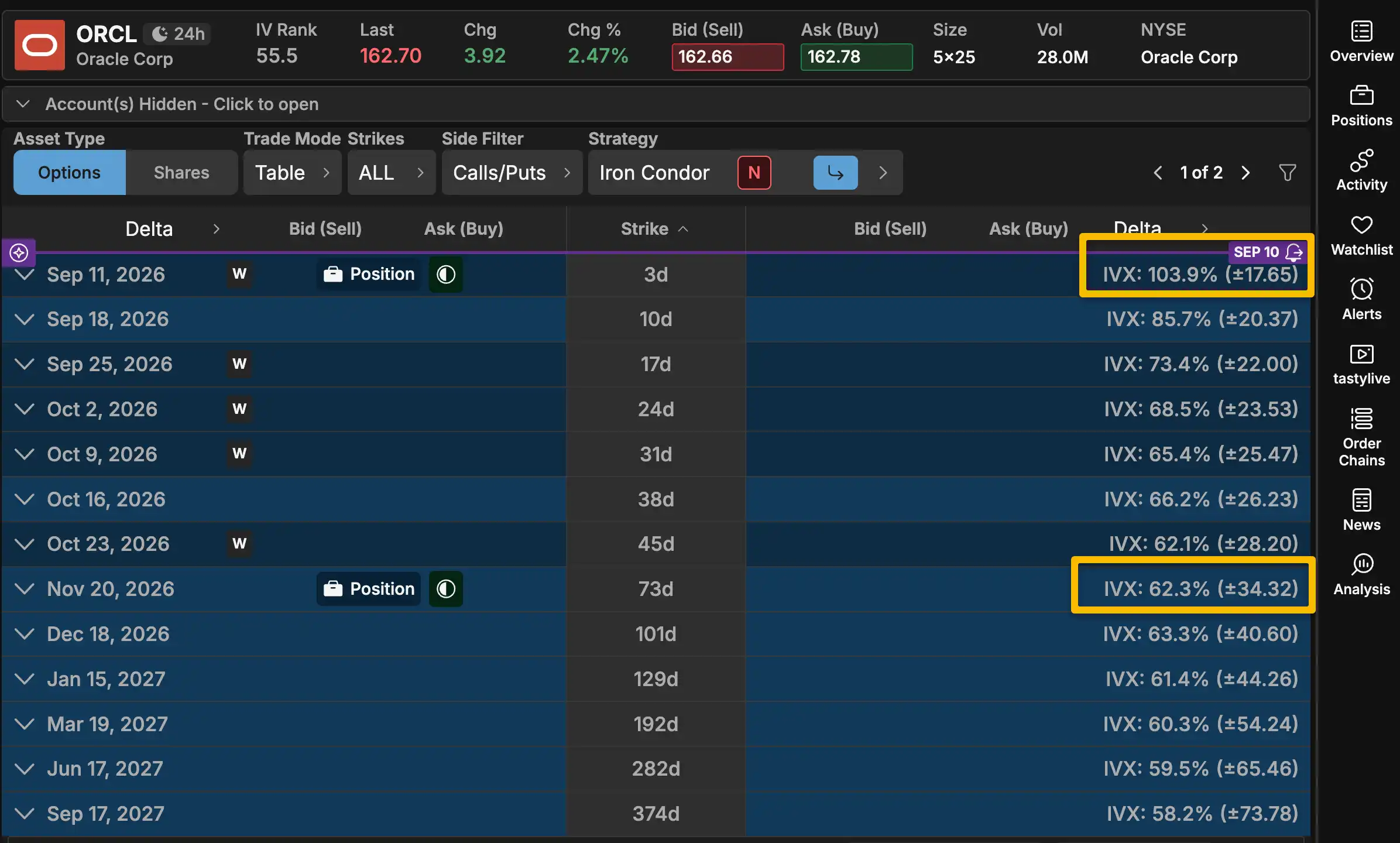Image resolution: width=1400 pixels, height=843 pixels.
Task: Click the Position briefcase on Sep 11 row
Action: (369, 274)
